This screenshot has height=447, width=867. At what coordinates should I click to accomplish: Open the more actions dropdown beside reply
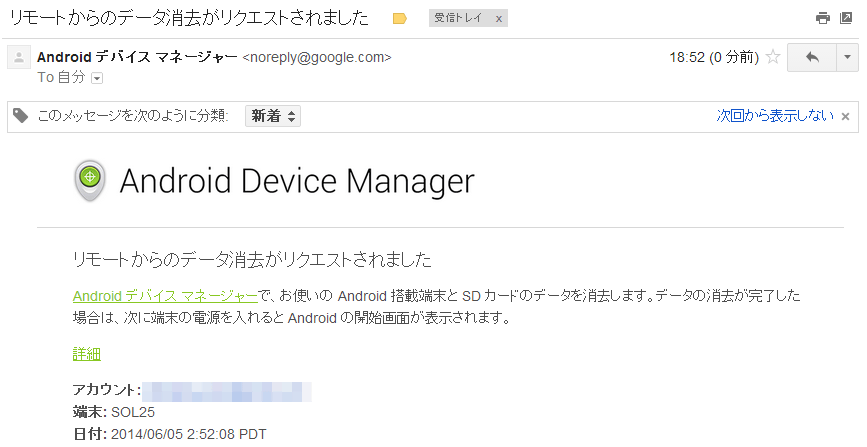coord(848,57)
